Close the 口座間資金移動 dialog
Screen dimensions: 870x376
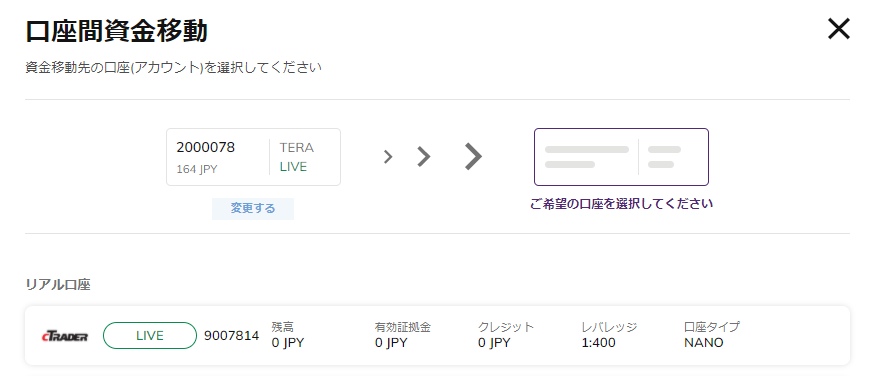point(838,29)
